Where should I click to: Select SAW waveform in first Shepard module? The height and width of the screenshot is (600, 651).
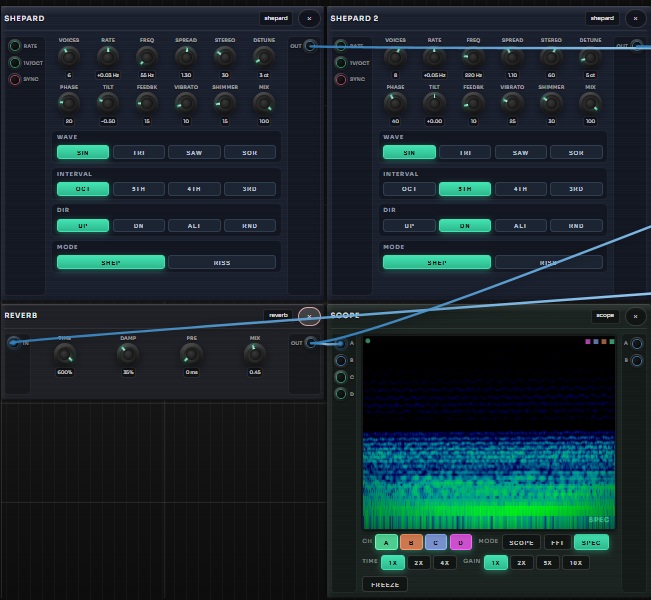194,152
